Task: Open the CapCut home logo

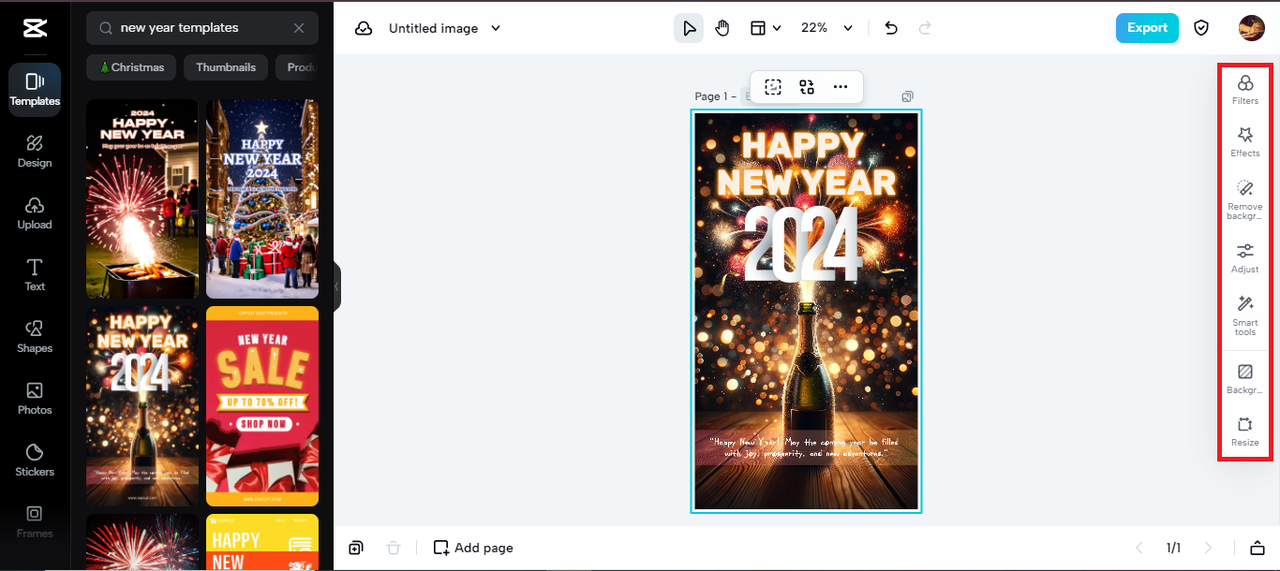Action: [34, 28]
